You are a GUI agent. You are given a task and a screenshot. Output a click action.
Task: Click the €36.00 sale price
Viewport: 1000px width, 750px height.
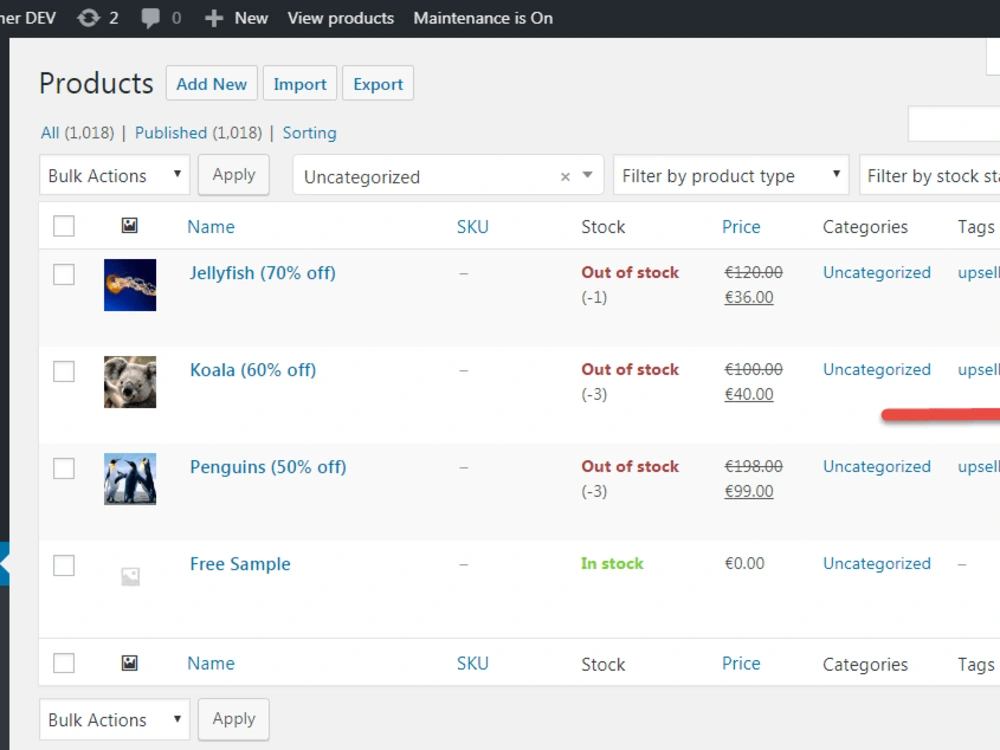pyautogui.click(x=749, y=297)
